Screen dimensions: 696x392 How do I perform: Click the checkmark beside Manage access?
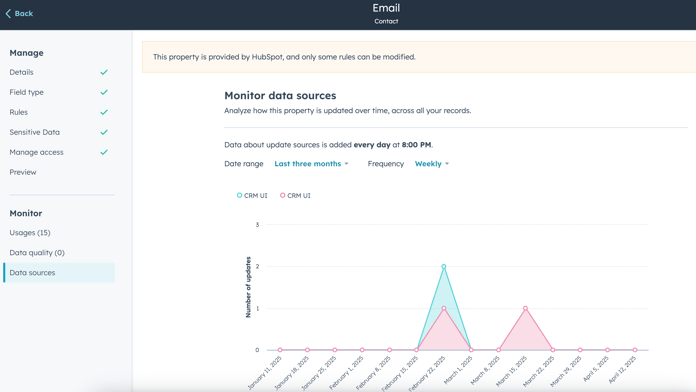click(104, 152)
